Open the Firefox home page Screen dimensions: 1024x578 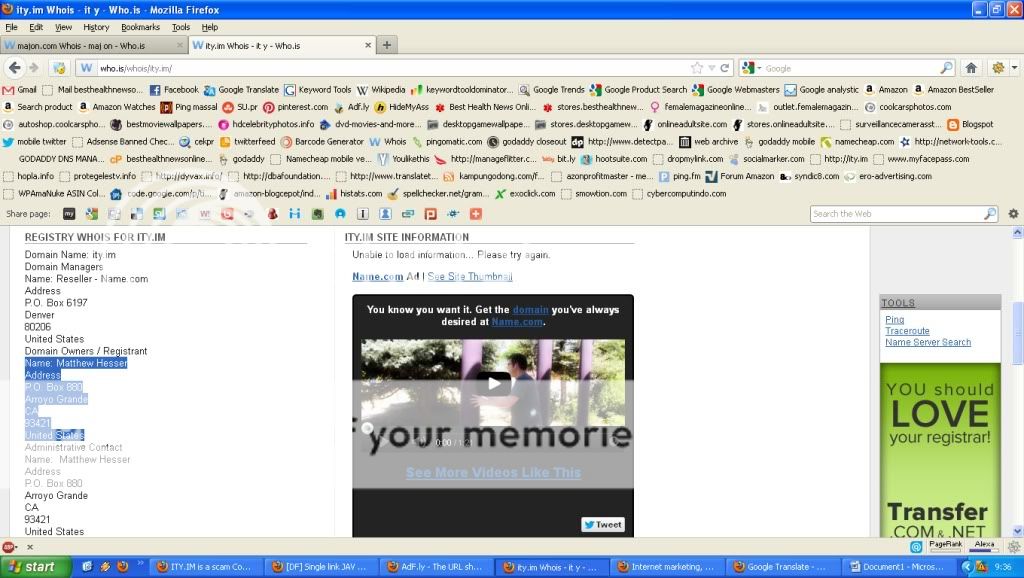(971, 68)
